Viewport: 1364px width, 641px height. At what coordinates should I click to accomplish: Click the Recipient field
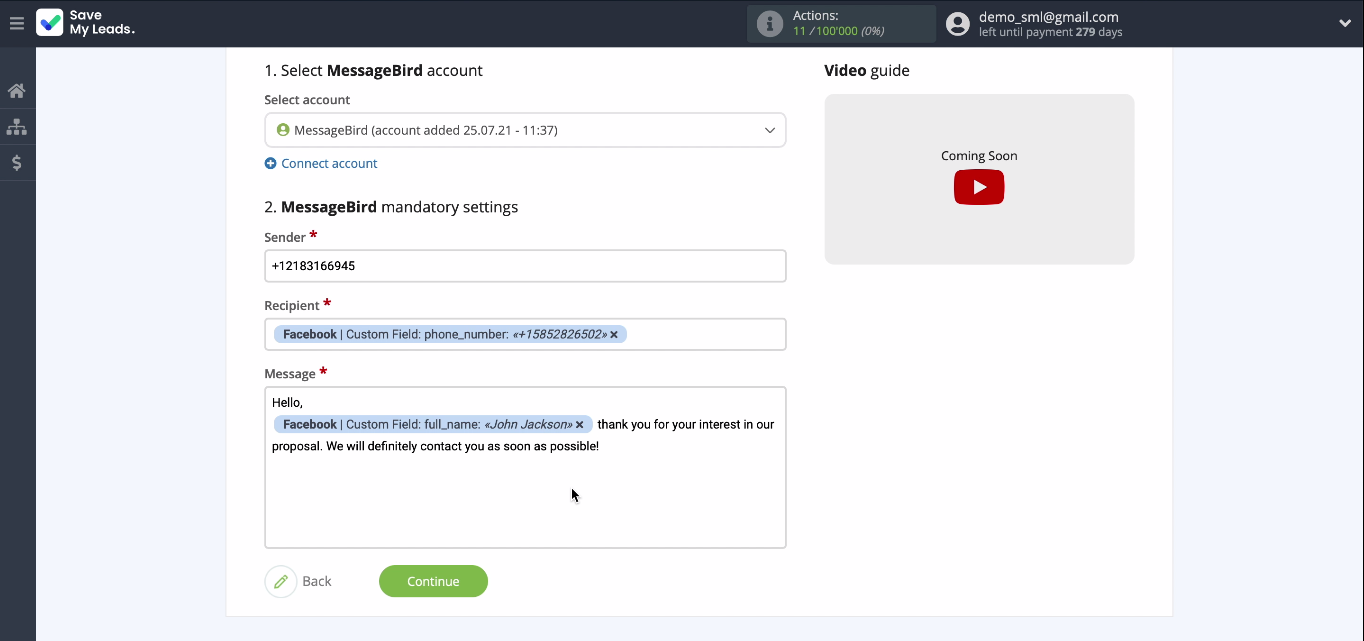point(525,334)
